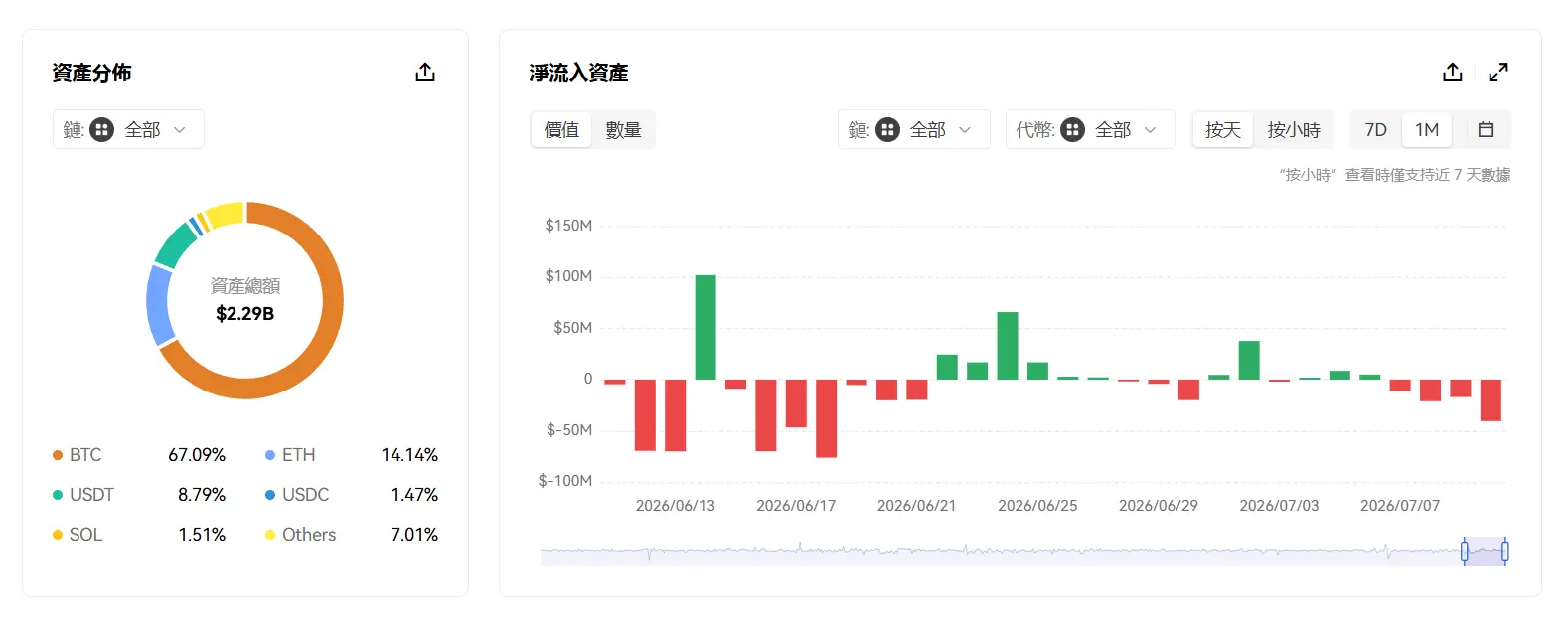The width and height of the screenshot is (1568, 626).
Task: Click the last red bar on chart's right
Action: [1490, 400]
